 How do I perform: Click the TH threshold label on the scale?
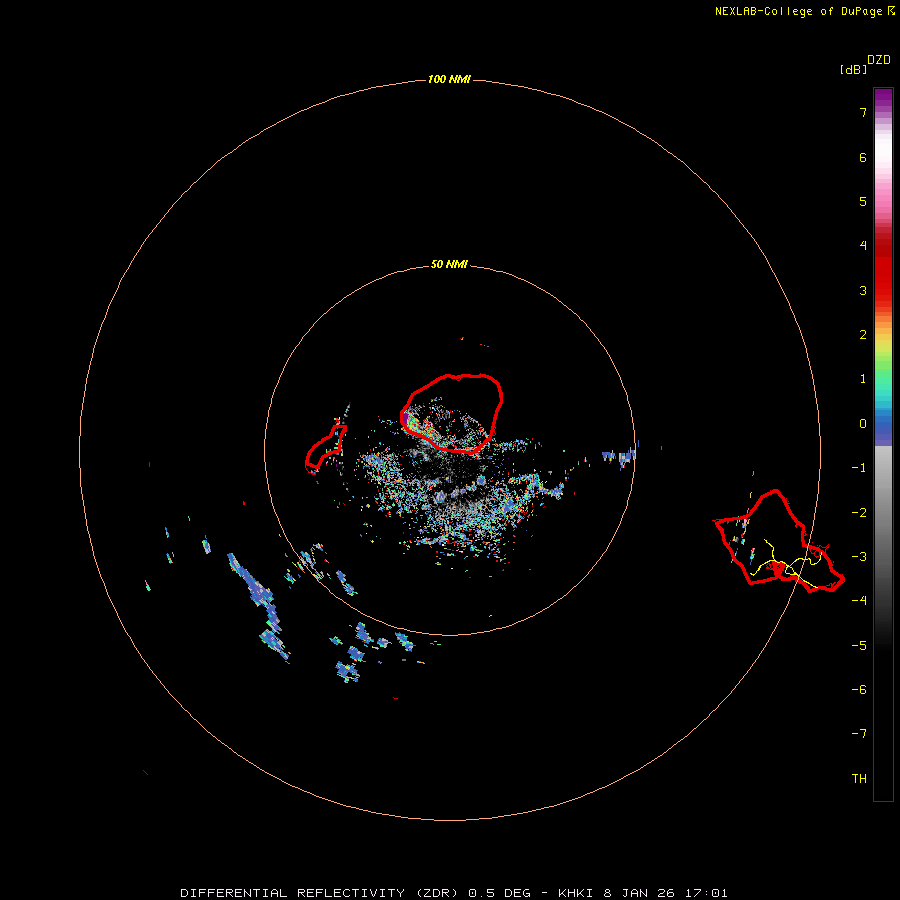click(859, 779)
